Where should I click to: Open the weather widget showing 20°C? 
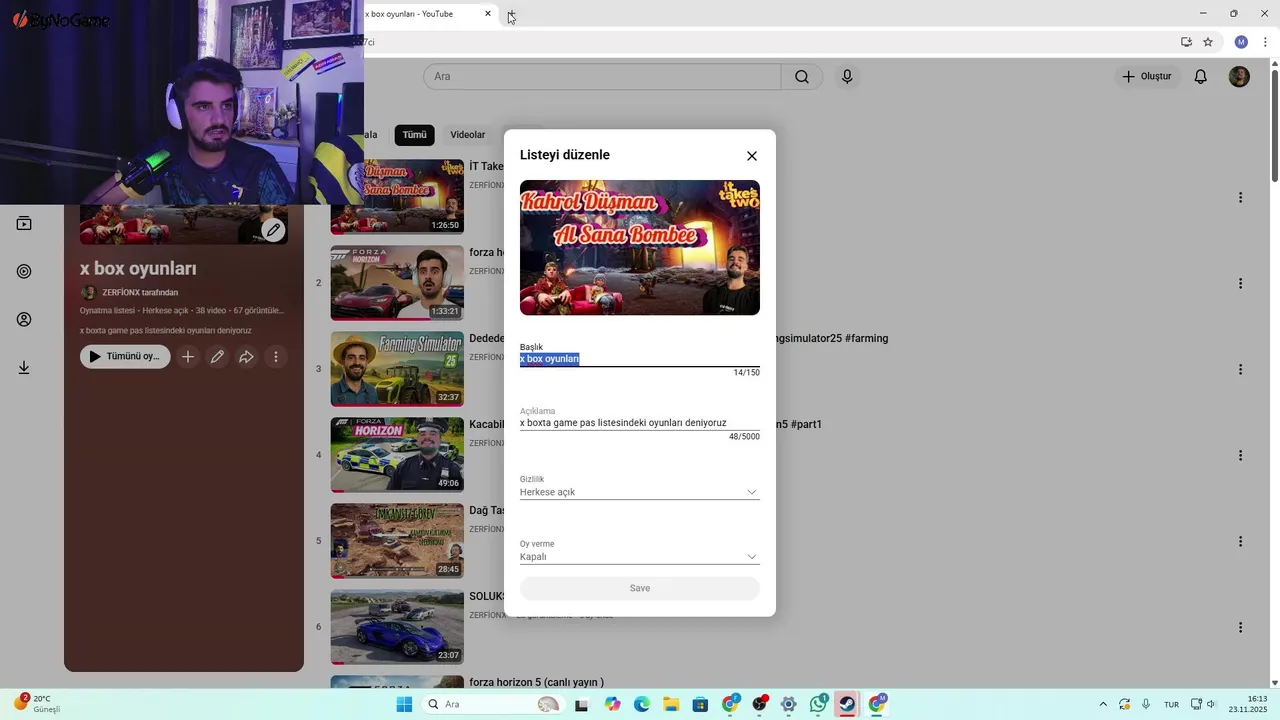[x=36, y=704]
